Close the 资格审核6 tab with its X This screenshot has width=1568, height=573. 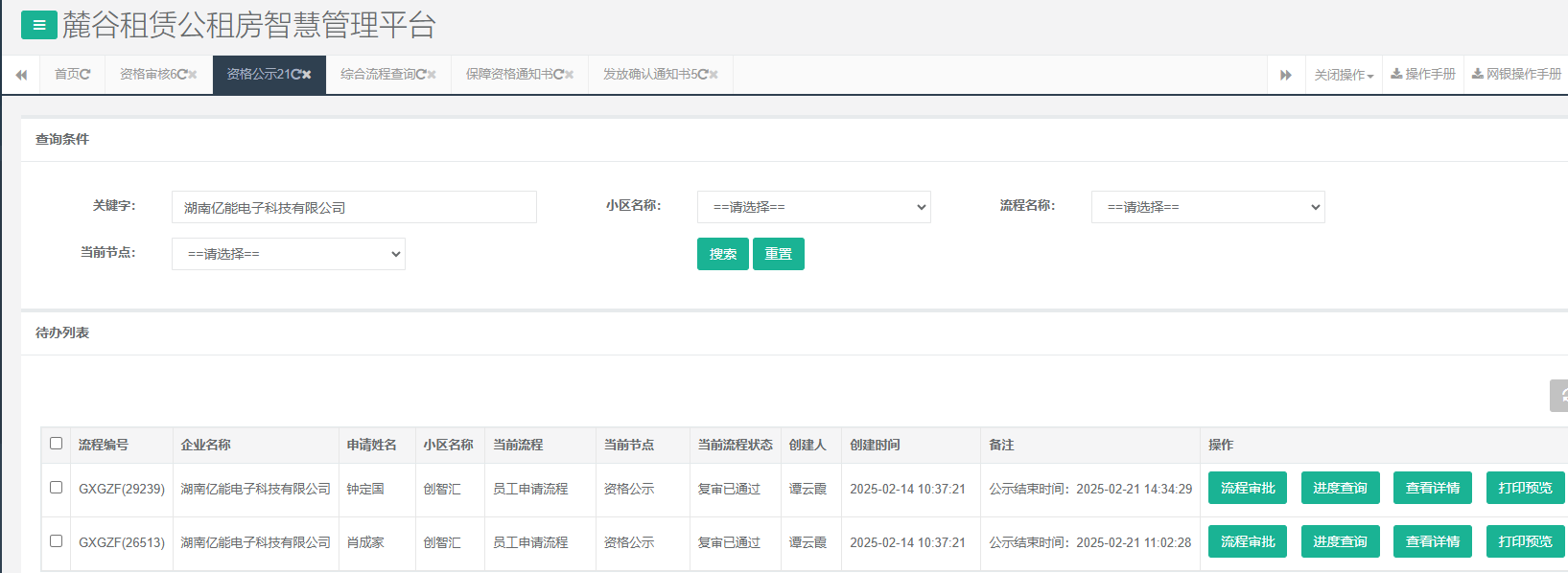[193, 75]
